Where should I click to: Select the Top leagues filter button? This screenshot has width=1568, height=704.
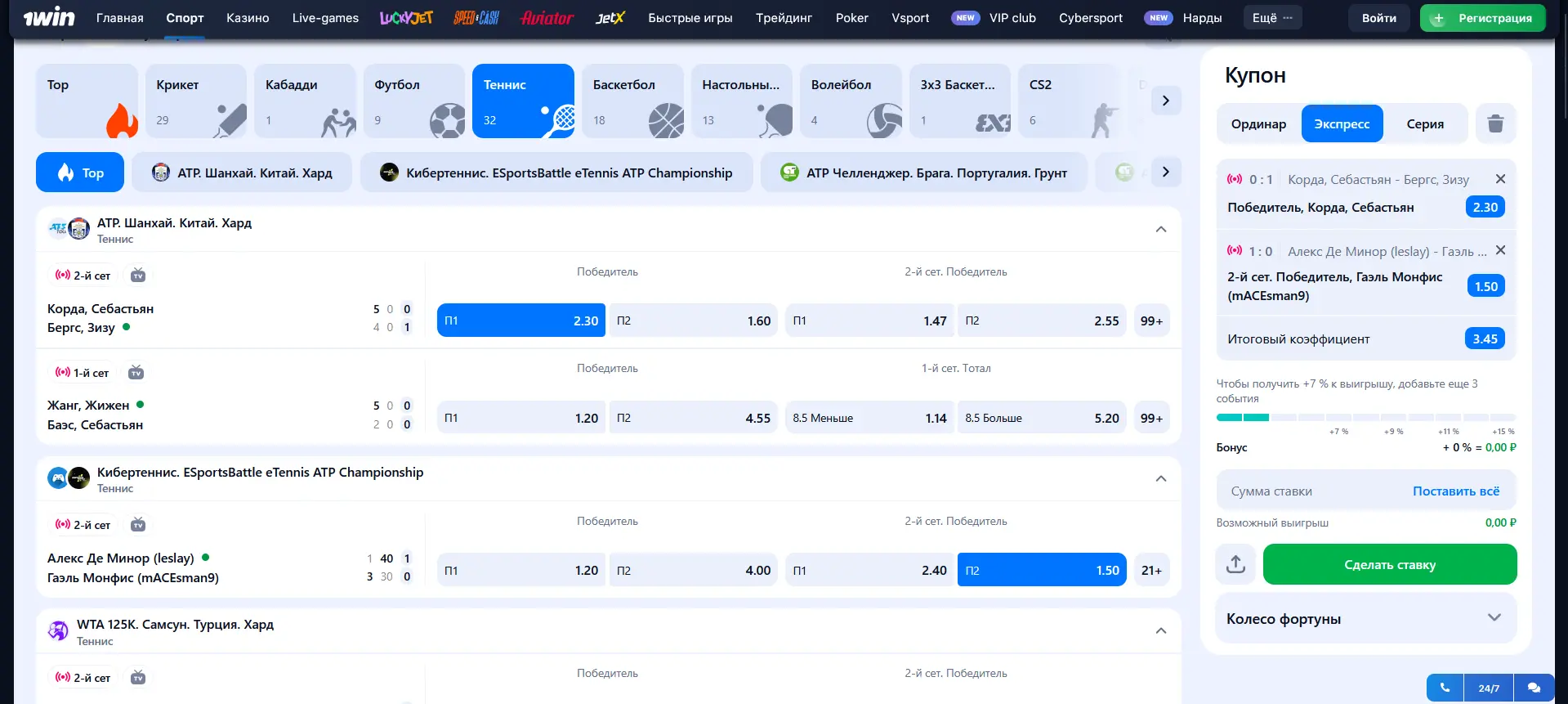tap(80, 173)
